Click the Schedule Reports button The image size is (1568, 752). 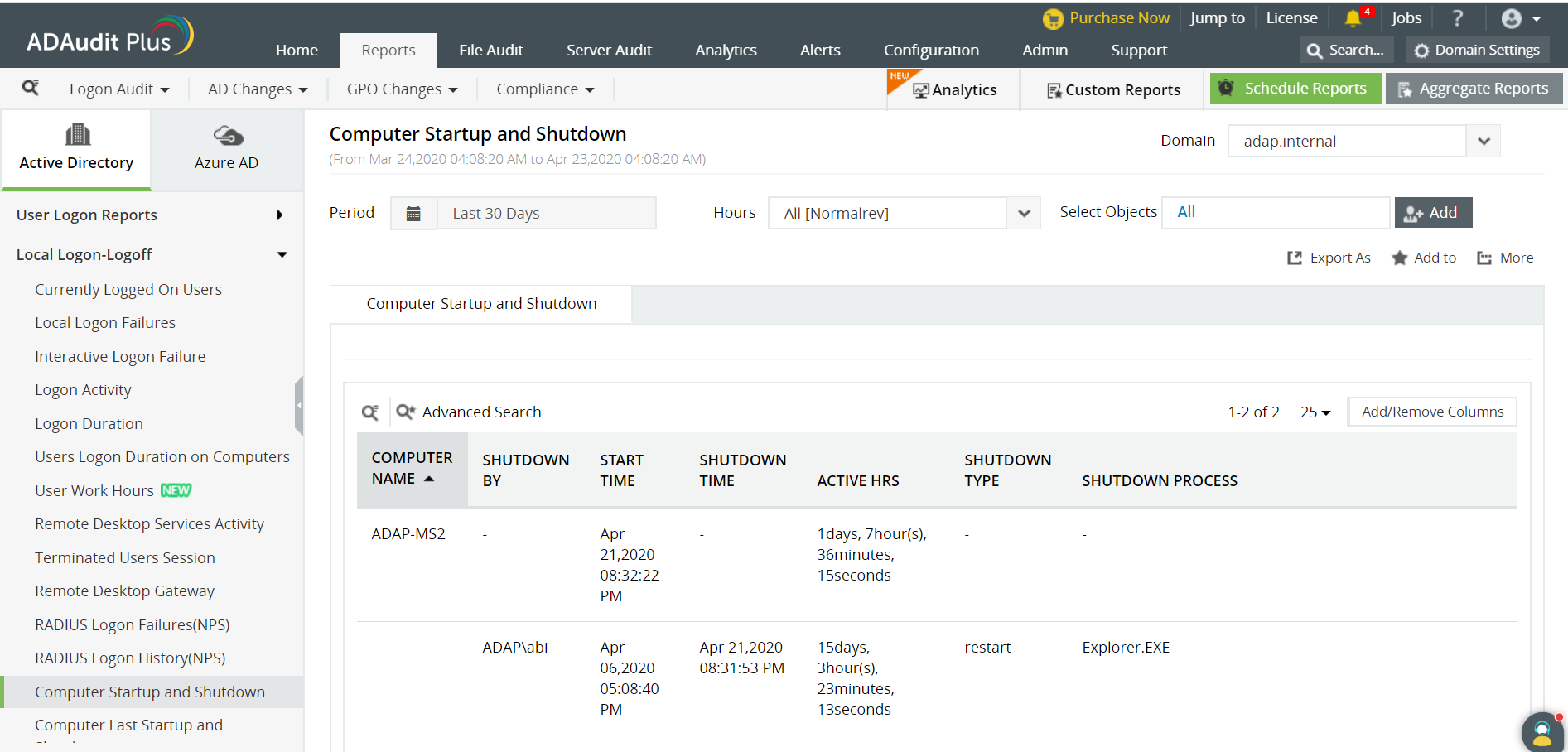point(1295,89)
